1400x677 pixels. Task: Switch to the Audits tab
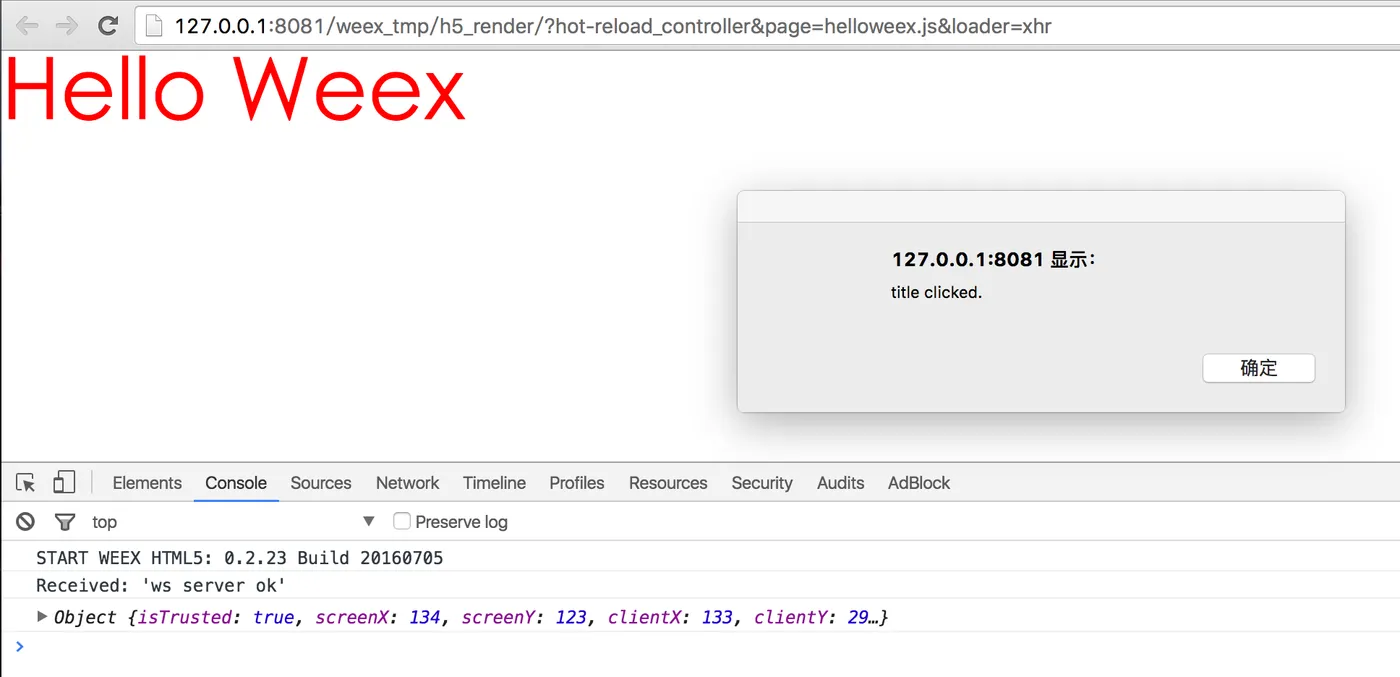840,483
